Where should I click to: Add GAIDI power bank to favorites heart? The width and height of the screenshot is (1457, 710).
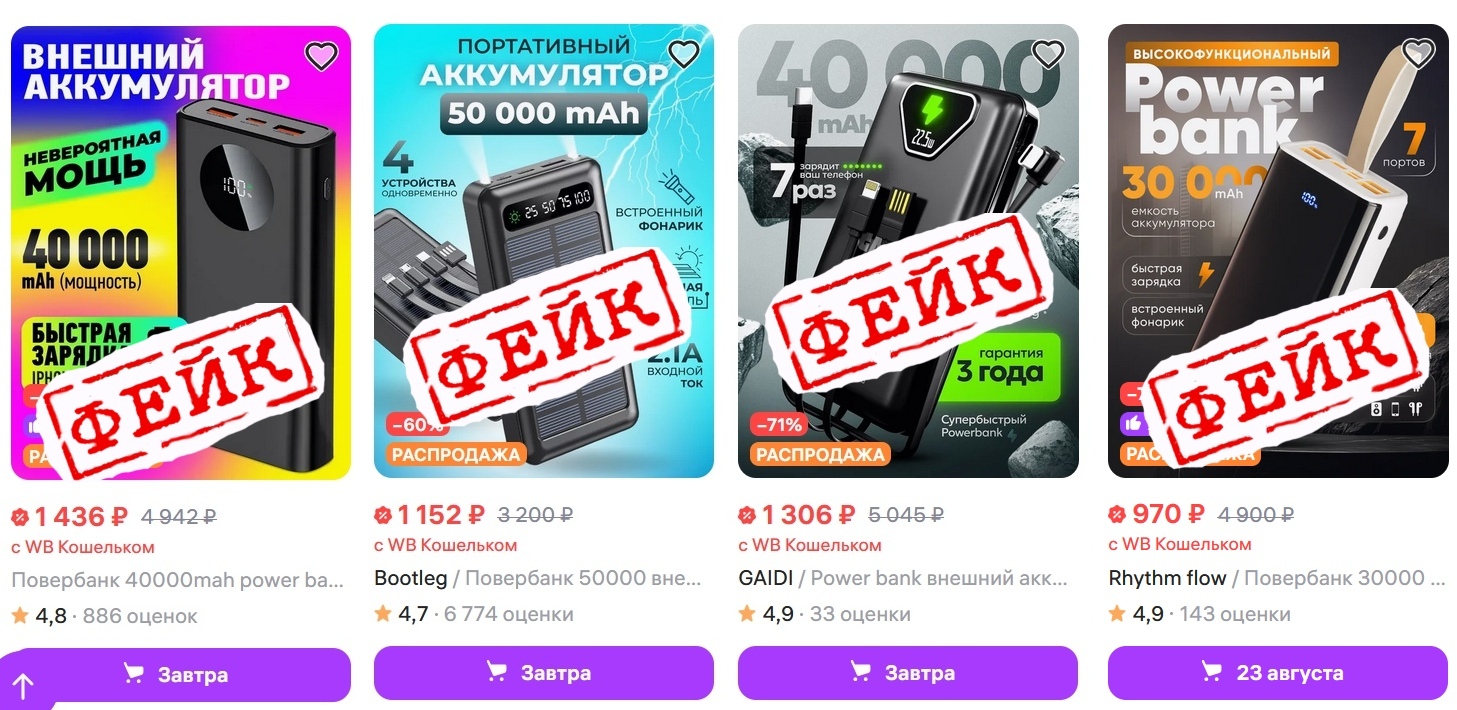click(1048, 54)
